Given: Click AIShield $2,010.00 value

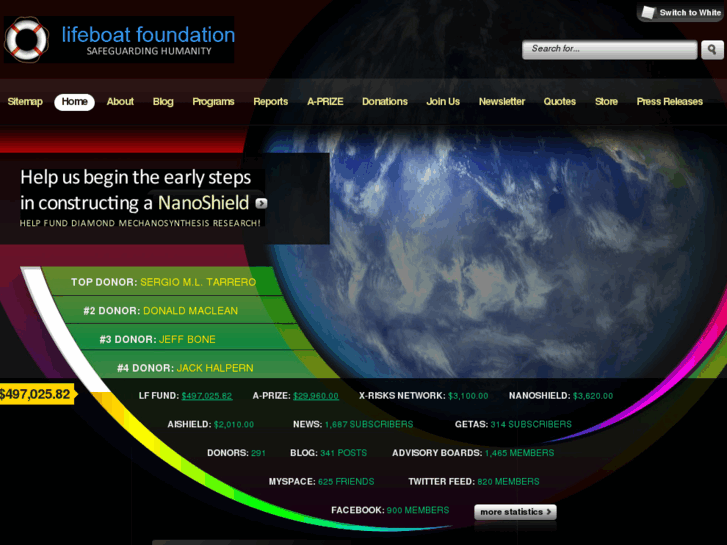Looking at the screenshot, I should (x=234, y=425).
